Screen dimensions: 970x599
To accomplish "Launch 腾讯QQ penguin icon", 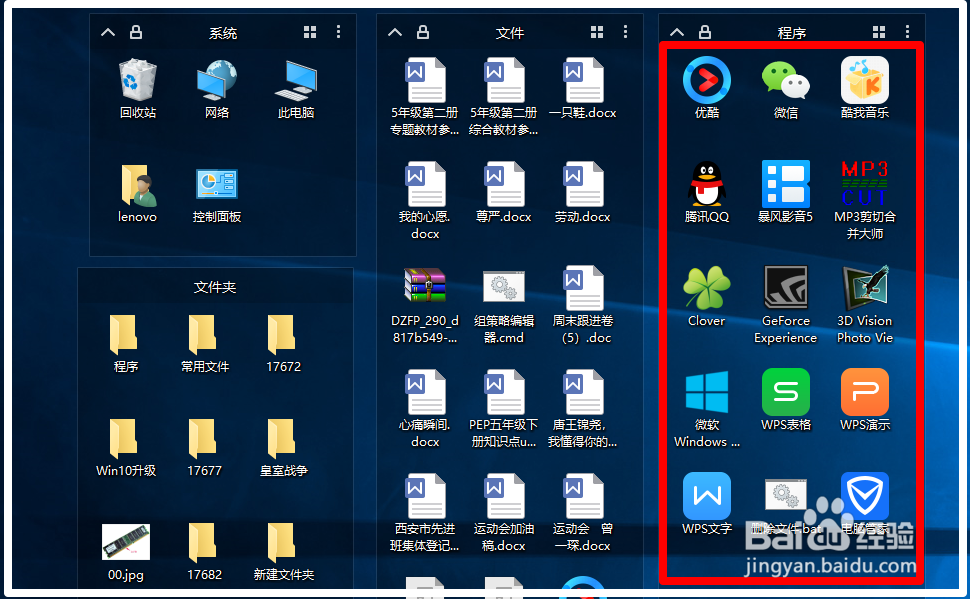I will (706, 184).
